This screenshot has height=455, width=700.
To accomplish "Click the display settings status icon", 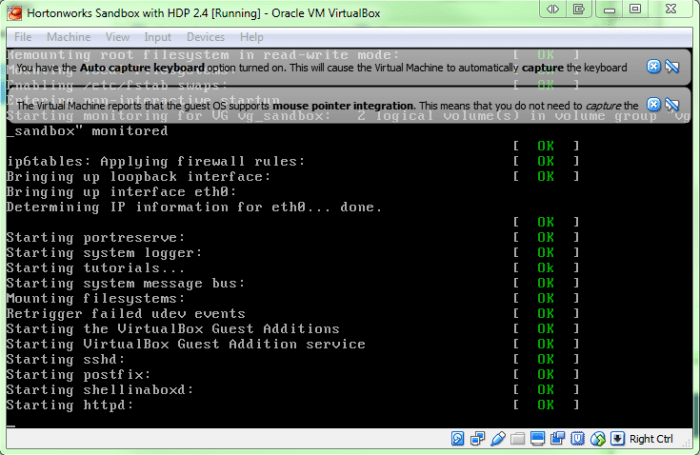I will pyautogui.click(x=538, y=439).
